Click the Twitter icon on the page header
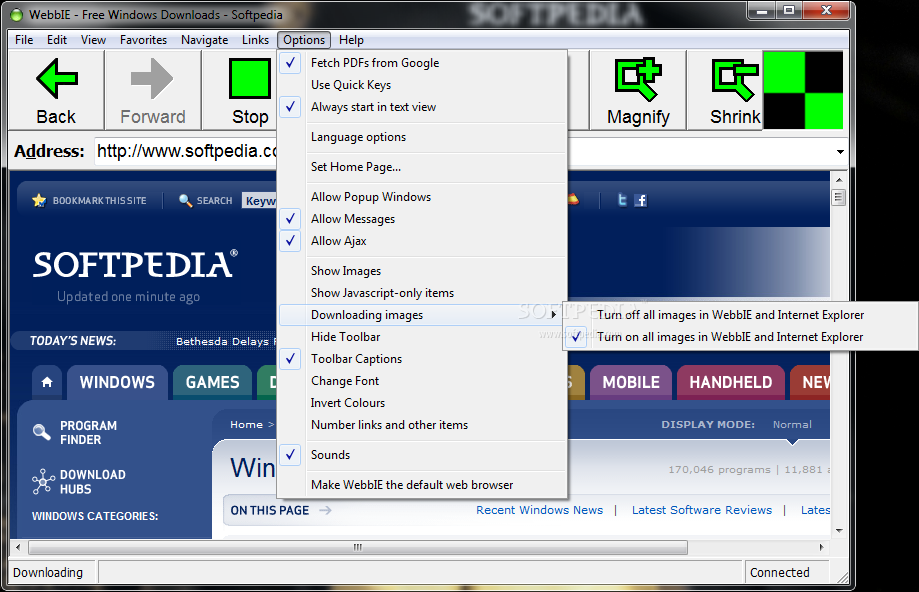 pyautogui.click(x=622, y=200)
